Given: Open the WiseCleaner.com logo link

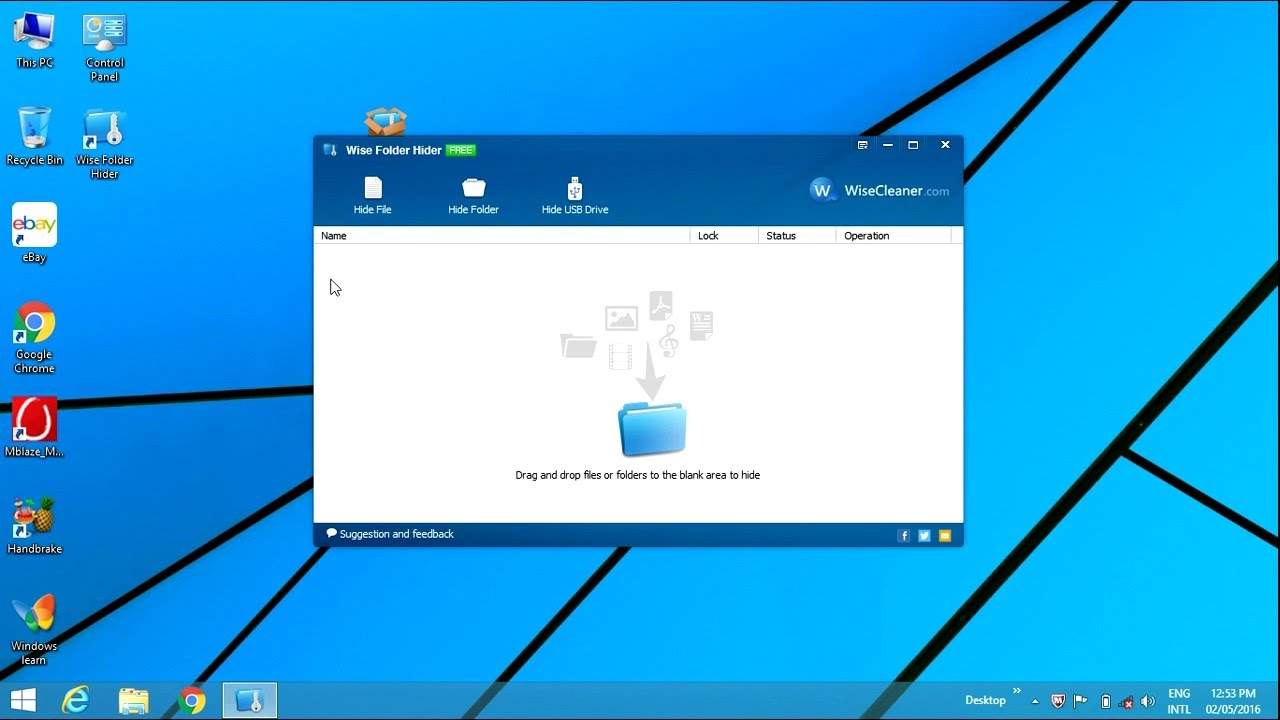Looking at the screenshot, I should coord(879,190).
